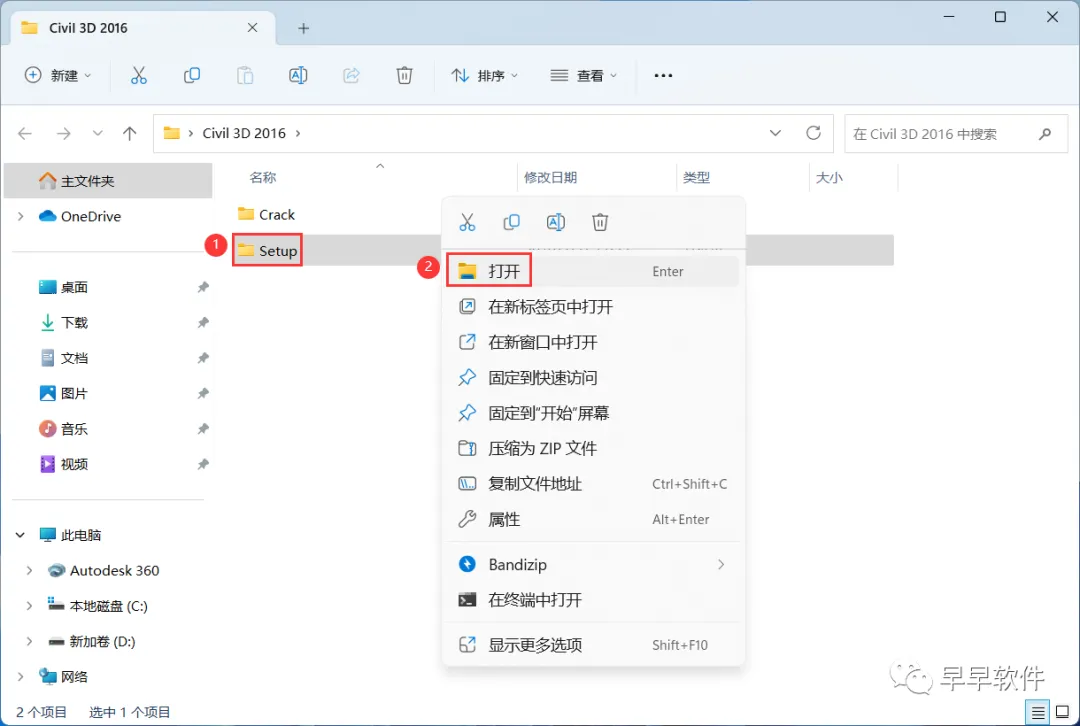This screenshot has width=1080, height=726.
Task: Expand the OneDrive tree node
Action: [21, 216]
